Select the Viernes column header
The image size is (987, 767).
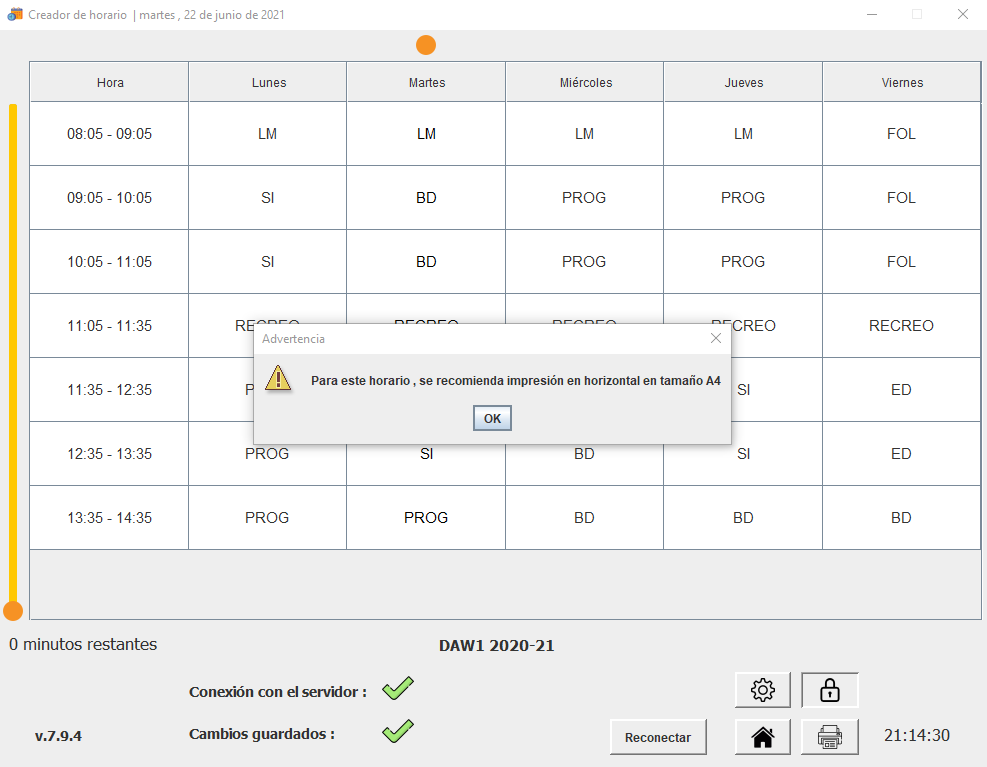click(x=902, y=82)
